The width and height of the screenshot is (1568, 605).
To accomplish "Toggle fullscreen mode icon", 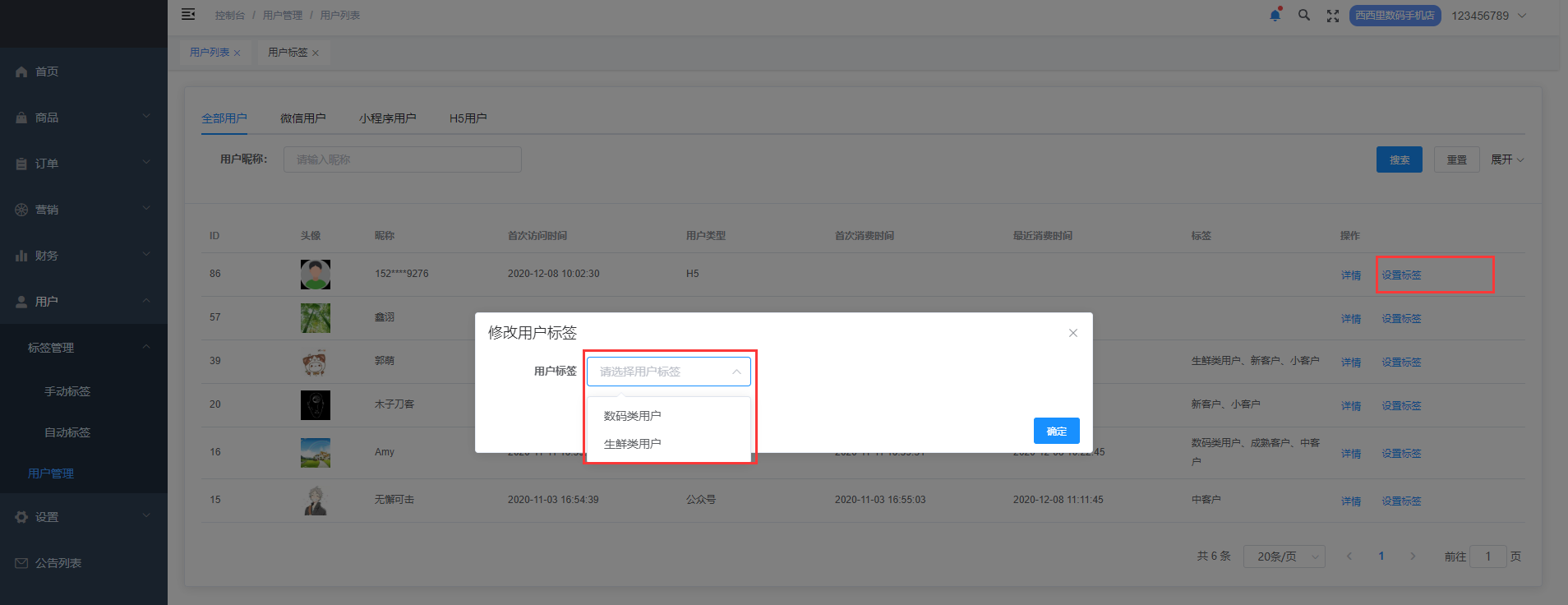I will point(1332,16).
